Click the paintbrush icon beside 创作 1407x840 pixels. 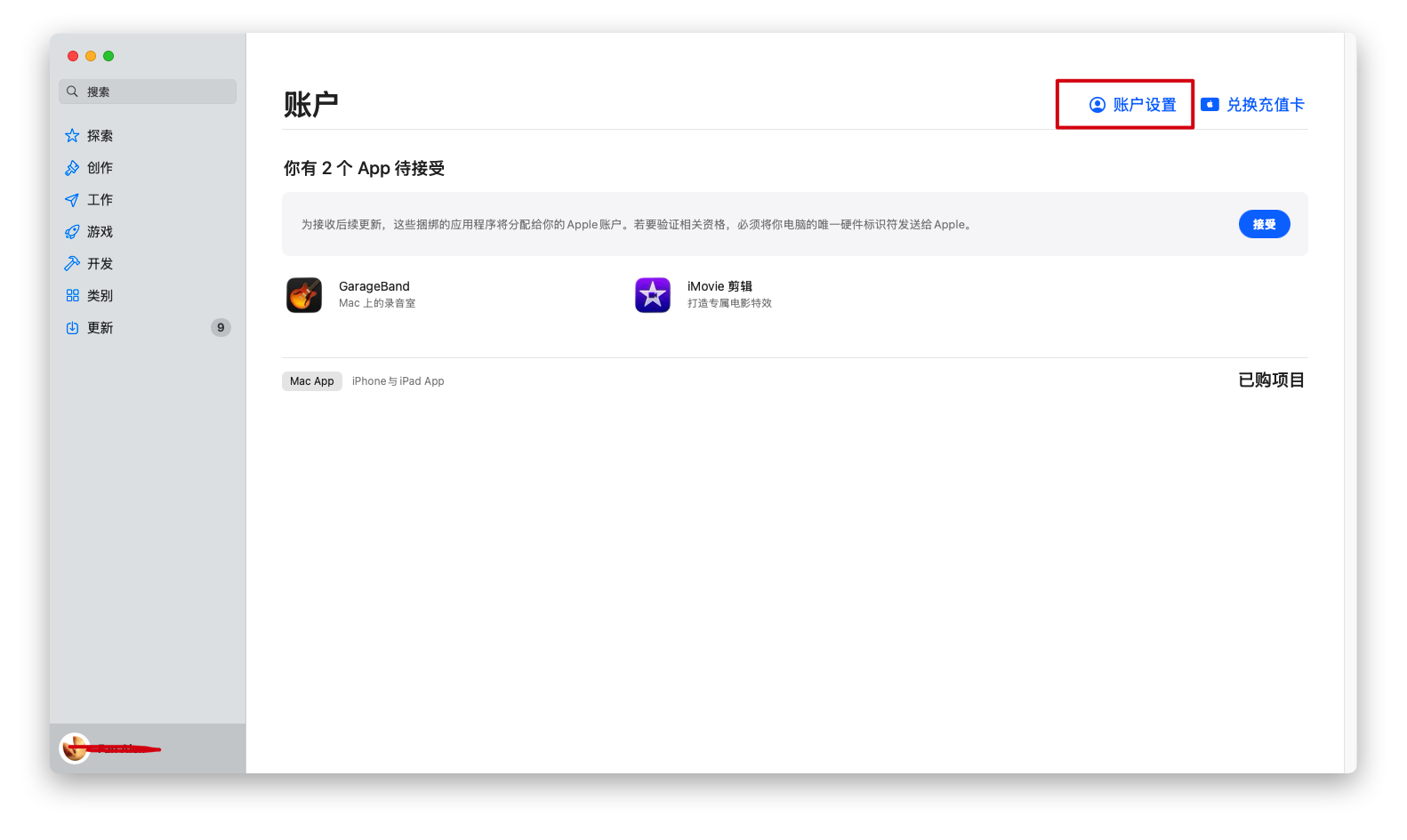pos(72,168)
